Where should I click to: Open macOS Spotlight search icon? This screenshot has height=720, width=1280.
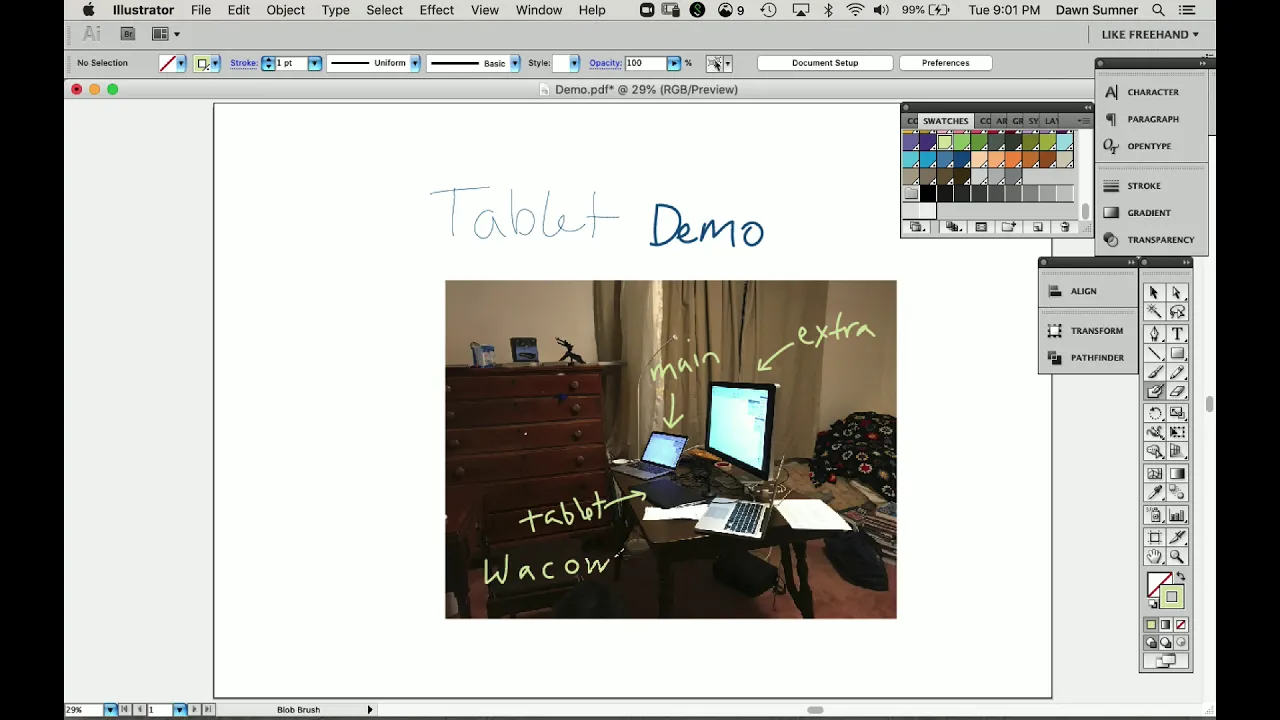click(1158, 10)
